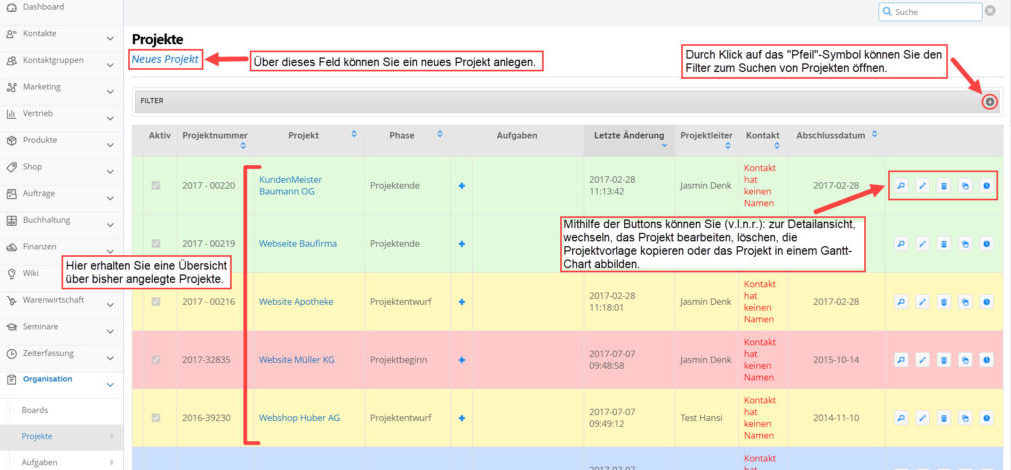Expand the Produkte sidebar section
Screen dimensions: 1011x470
click(110, 145)
